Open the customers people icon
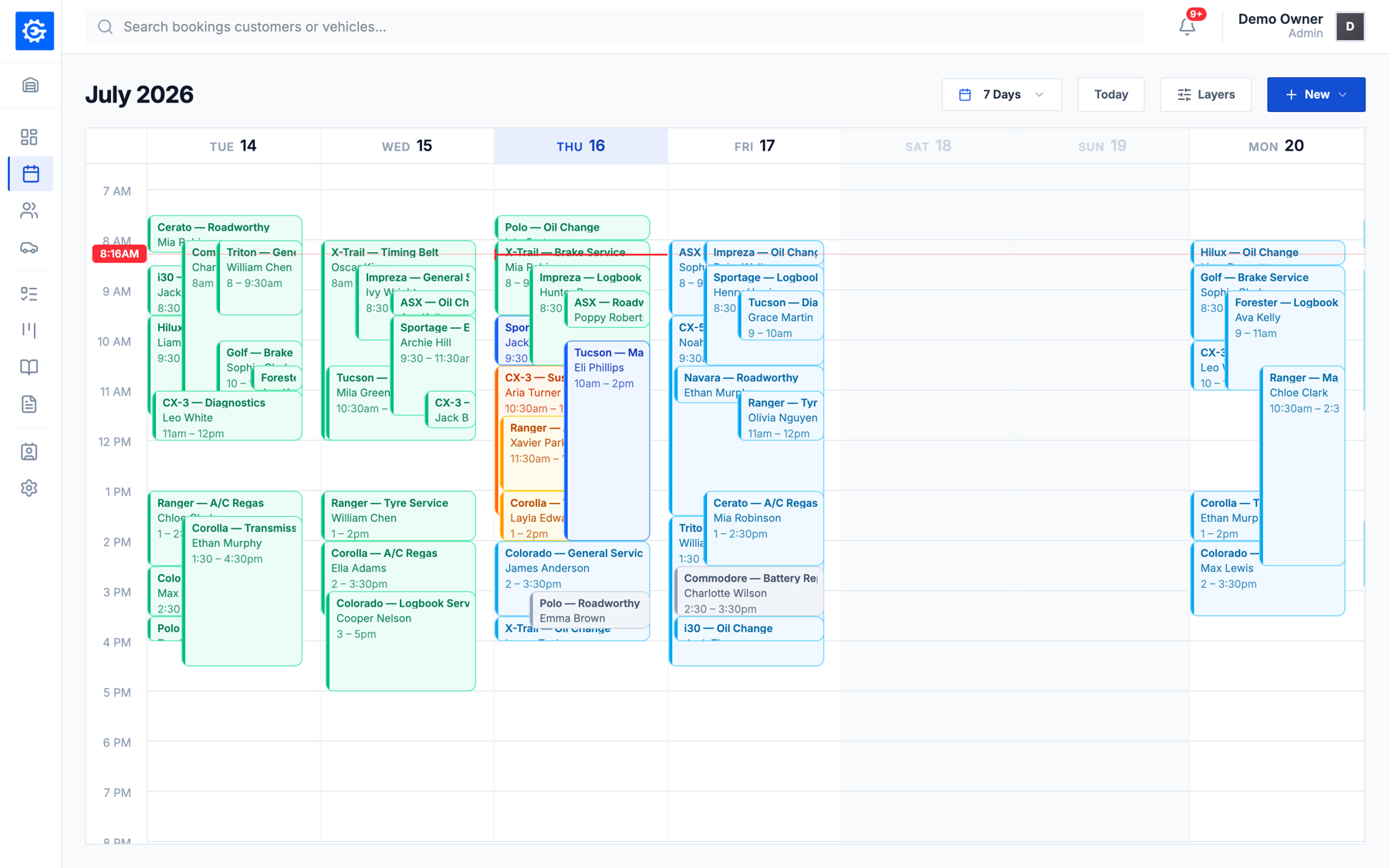This screenshot has width=1389, height=868. click(x=29, y=211)
